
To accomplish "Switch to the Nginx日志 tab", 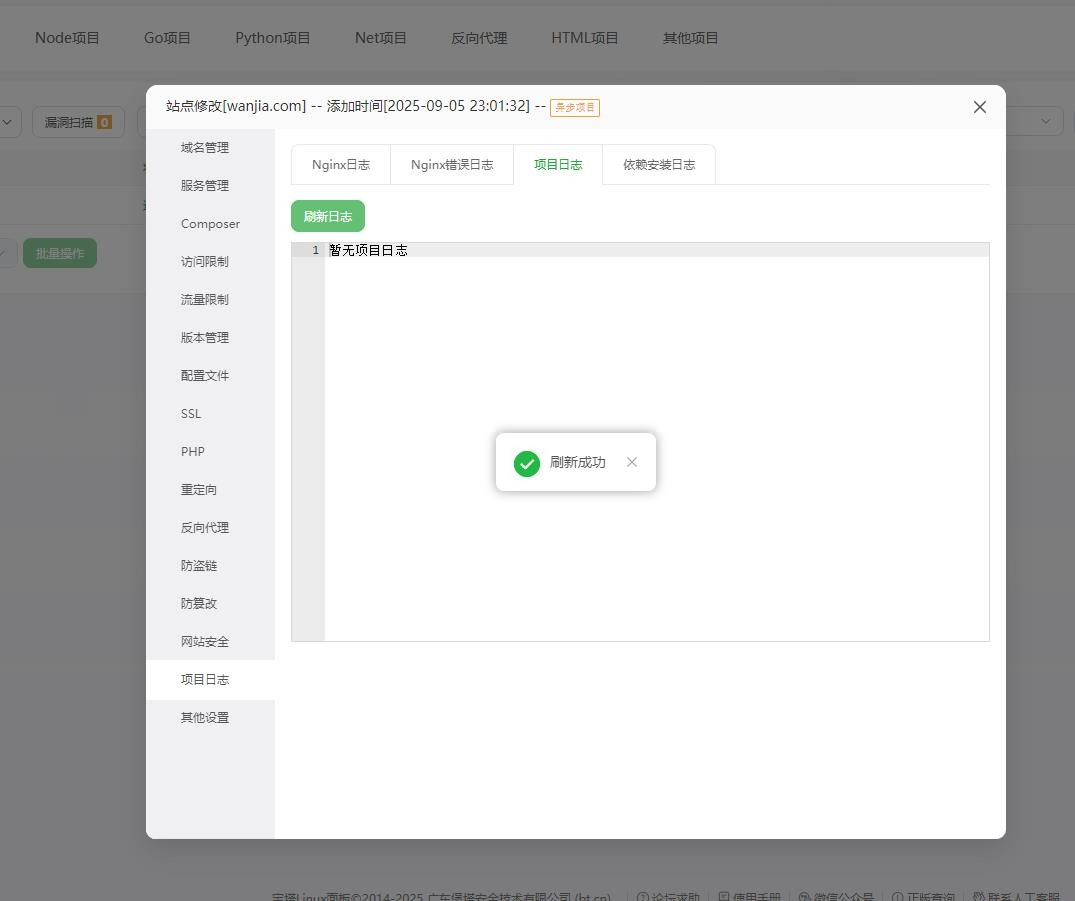I will point(341,165).
